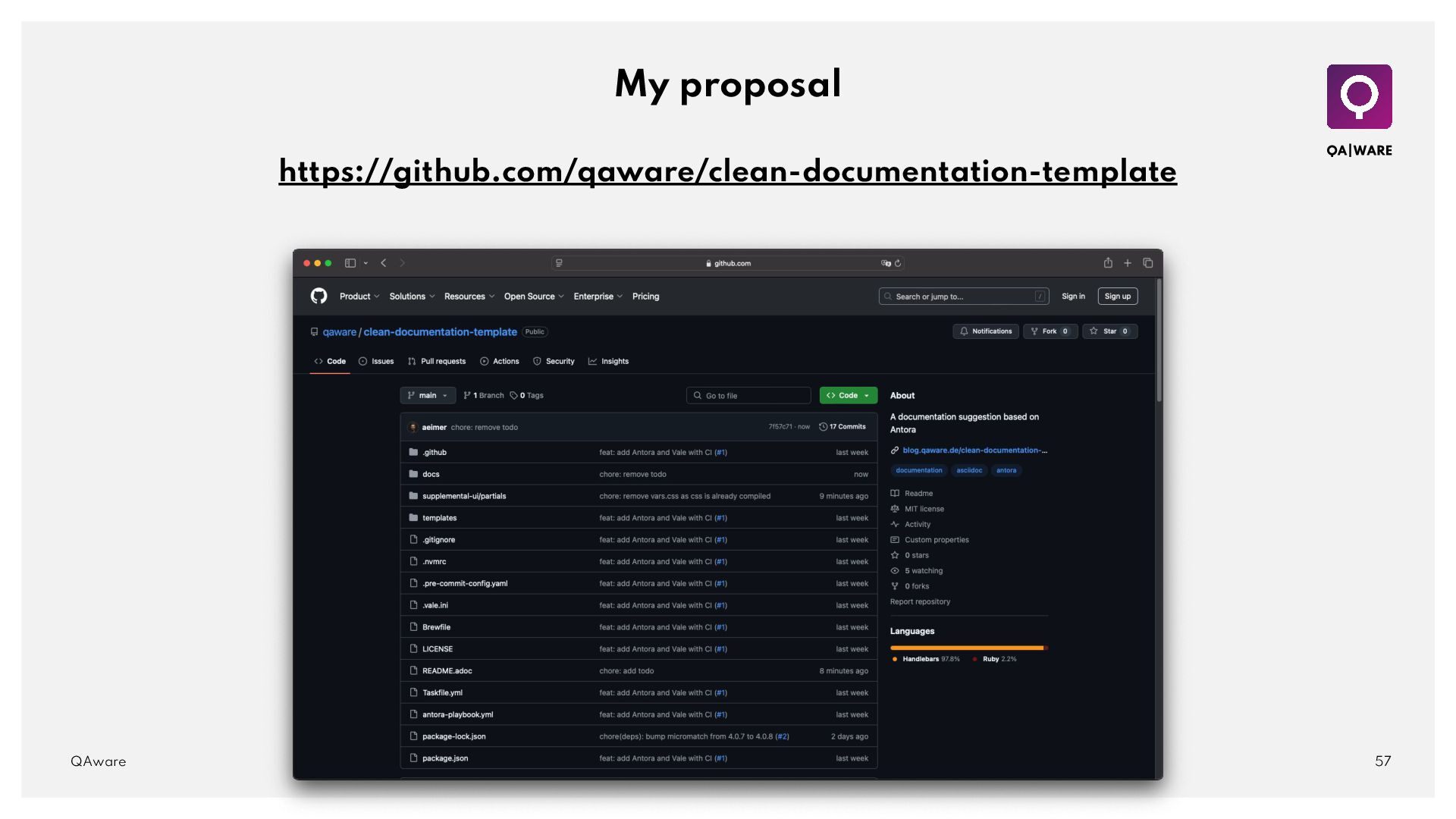This screenshot has height=819, width=1456.
Task: Click the orange Handlebars language bar
Action: [x=966, y=648]
